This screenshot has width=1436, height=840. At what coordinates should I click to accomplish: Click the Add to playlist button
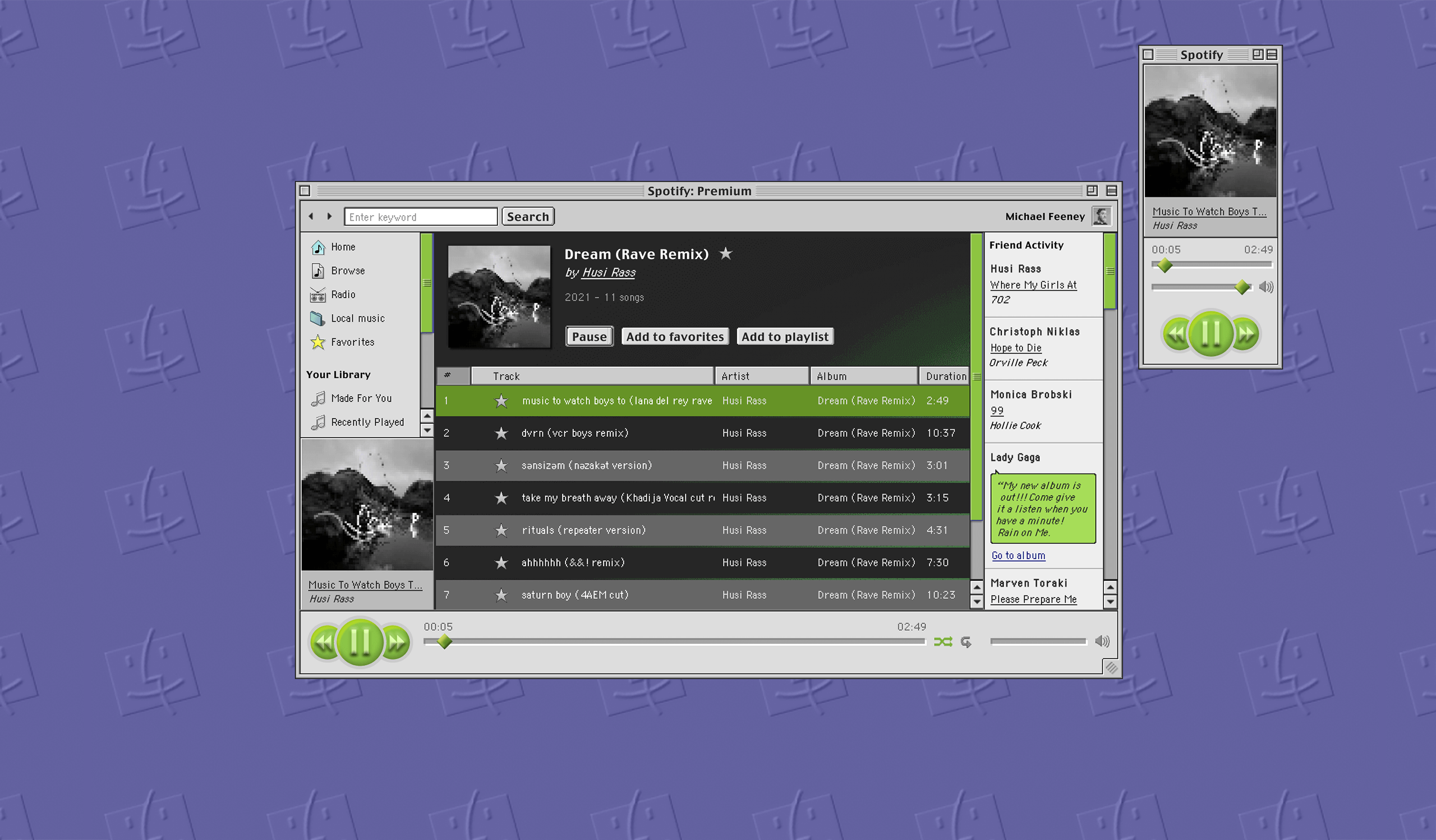[785, 336]
